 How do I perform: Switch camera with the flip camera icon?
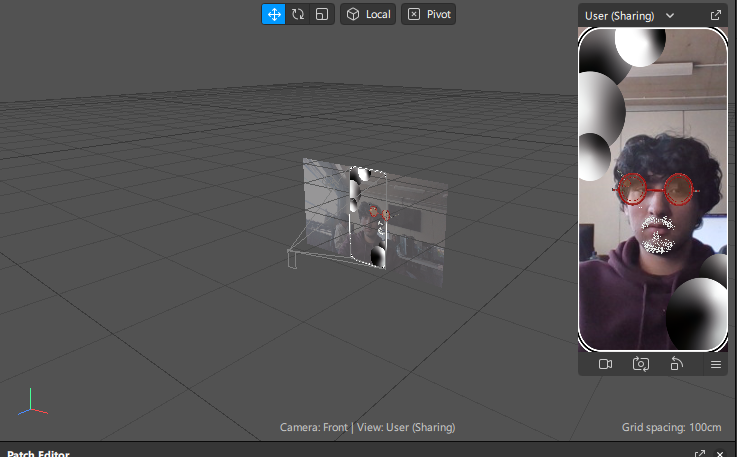click(x=641, y=364)
